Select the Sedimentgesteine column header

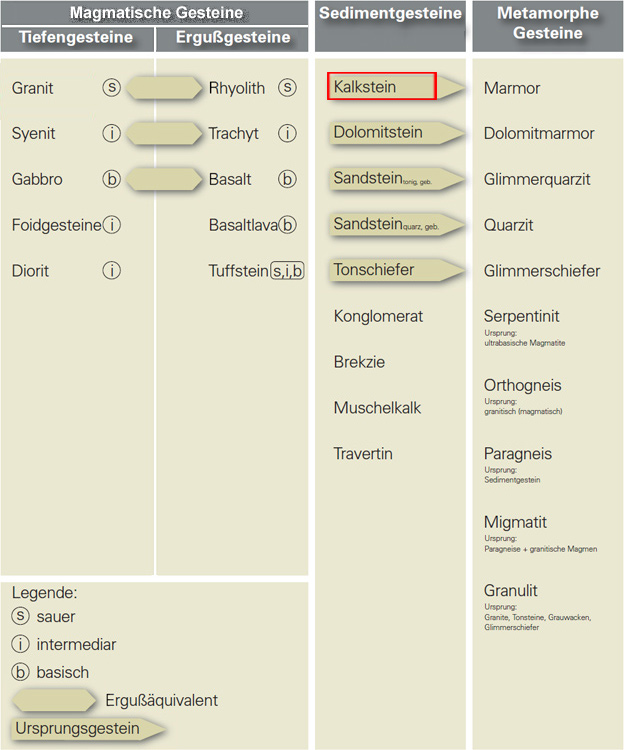coord(389,14)
